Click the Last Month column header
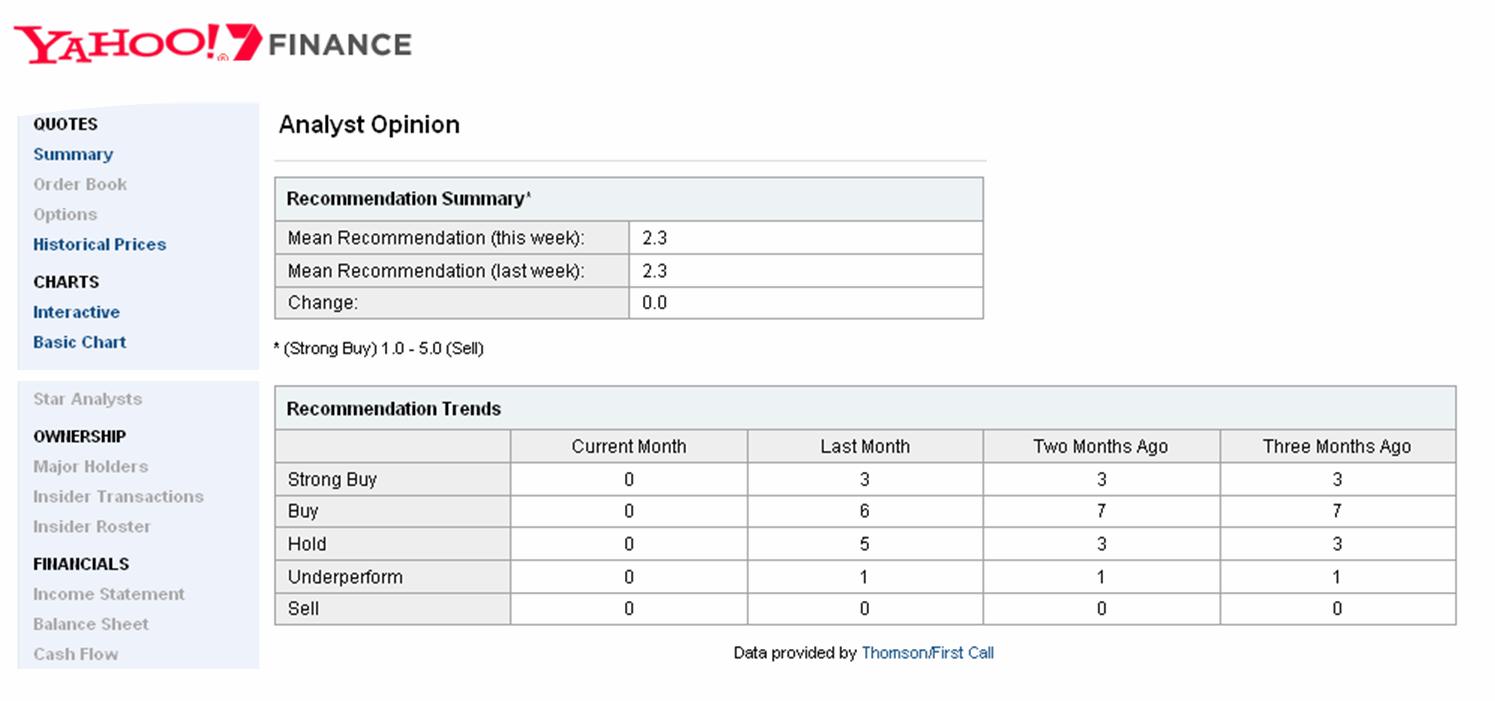The height and width of the screenshot is (701, 1495). [865, 447]
